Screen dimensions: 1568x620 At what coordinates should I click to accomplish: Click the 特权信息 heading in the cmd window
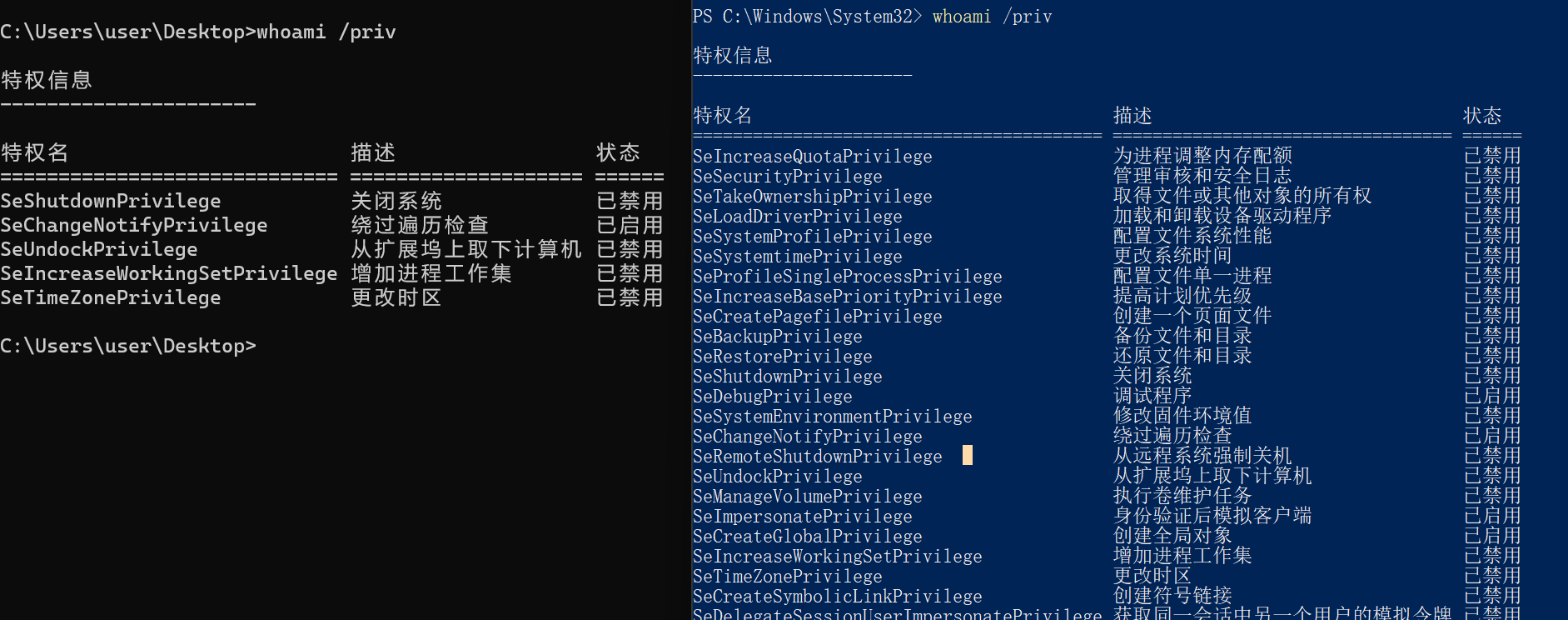click(47, 80)
